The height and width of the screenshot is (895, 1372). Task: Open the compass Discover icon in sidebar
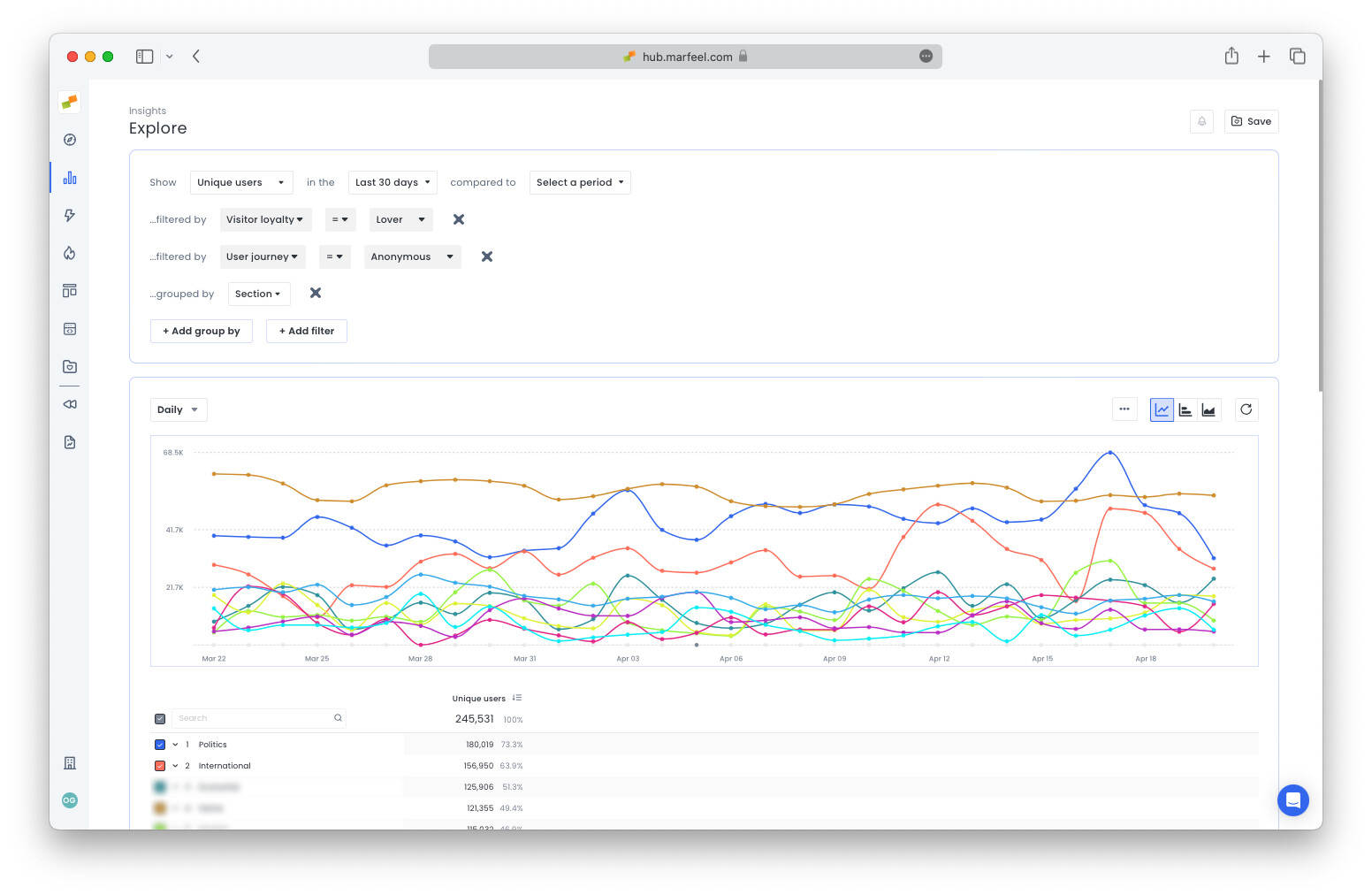(69, 139)
